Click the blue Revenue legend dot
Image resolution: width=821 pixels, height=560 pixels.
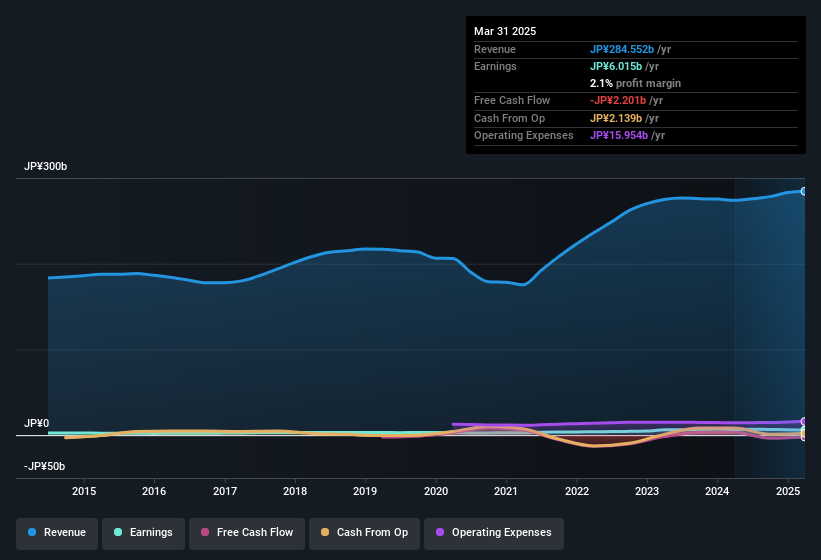point(32,532)
